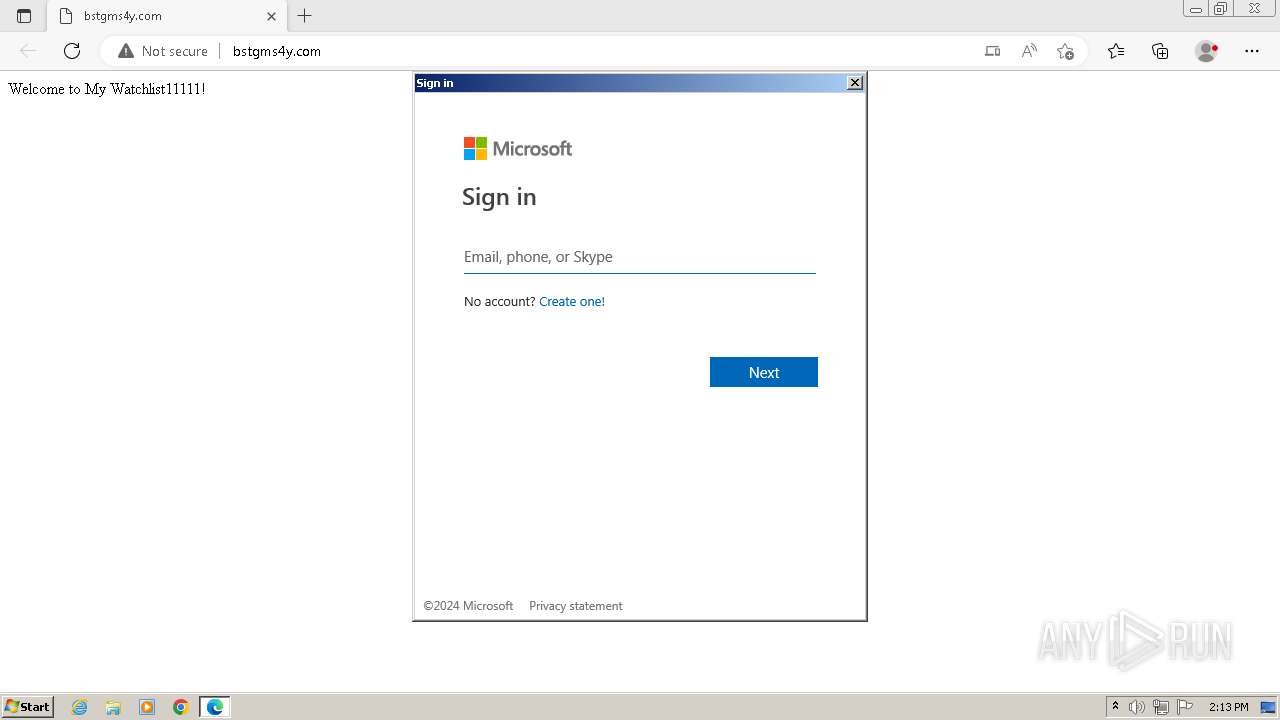The height and width of the screenshot is (720, 1280).
Task: Select the bstgms4y.com browser tab
Action: pos(167,16)
